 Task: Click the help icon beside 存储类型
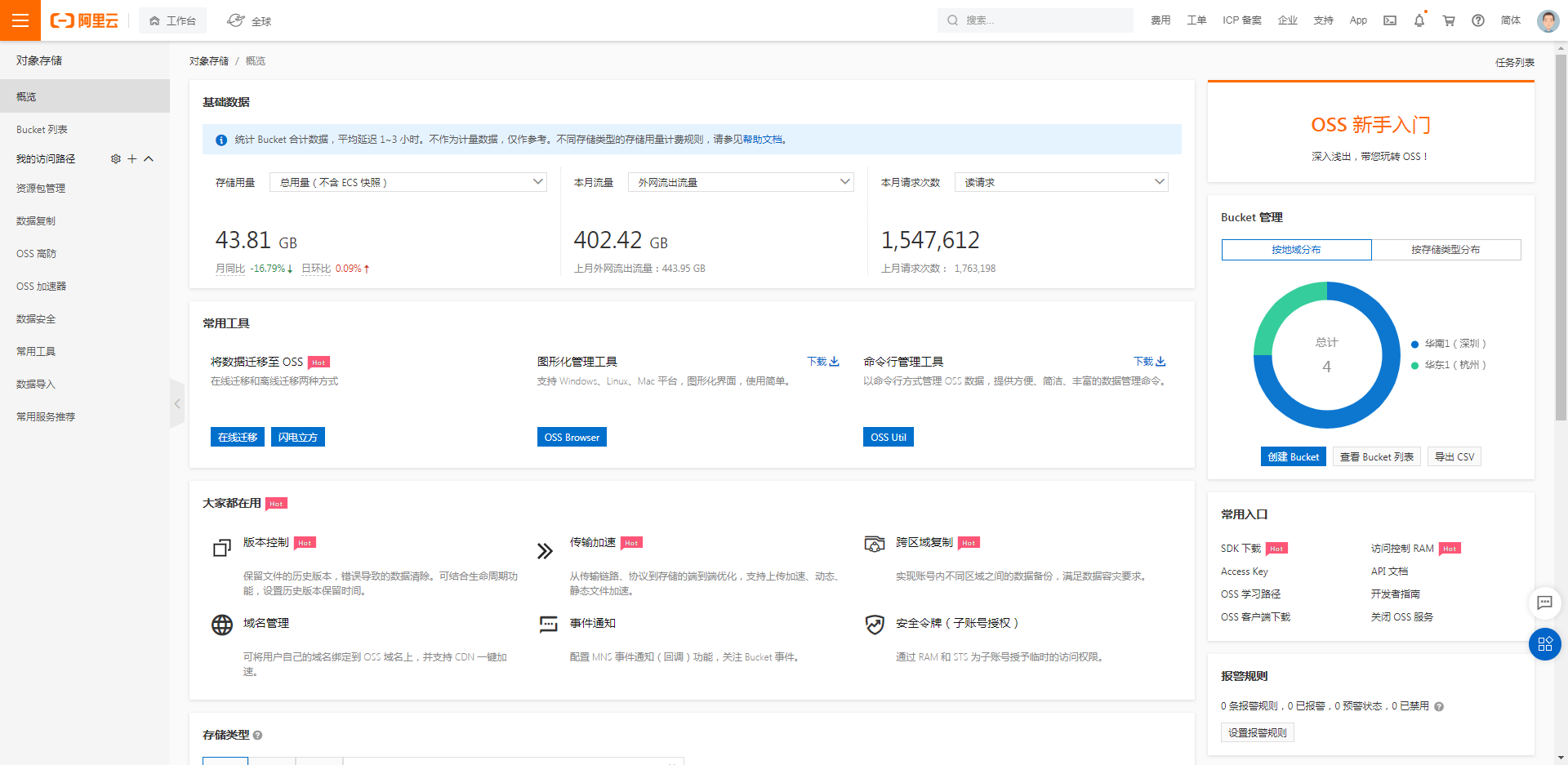point(258,735)
